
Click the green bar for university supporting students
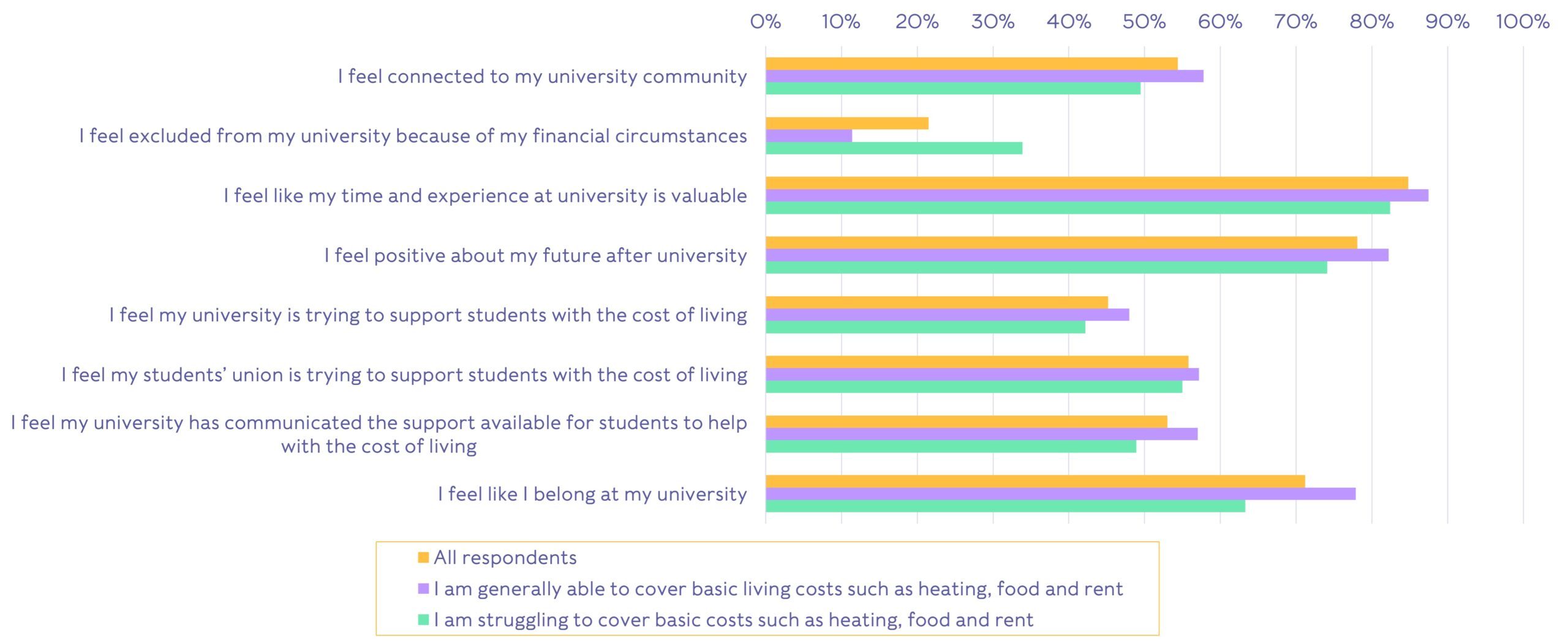[925, 327]
